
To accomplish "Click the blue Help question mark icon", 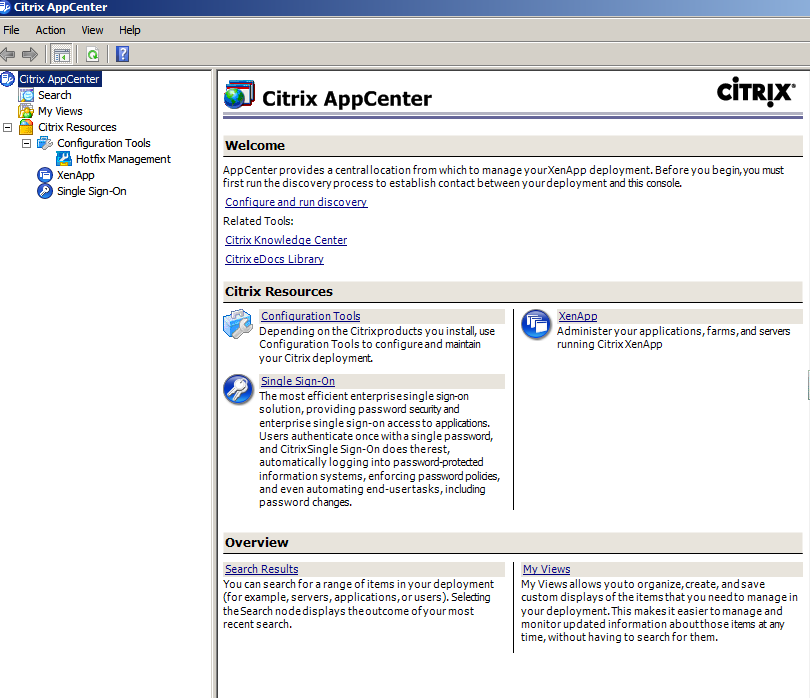I will coord(122,54).
